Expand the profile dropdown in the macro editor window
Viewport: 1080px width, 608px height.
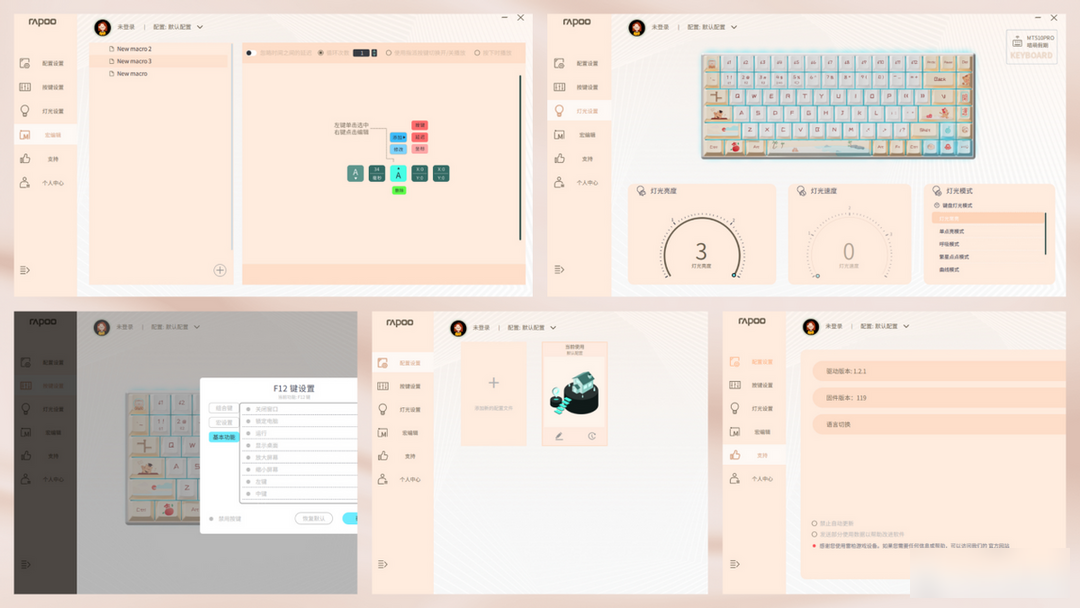(200, 28)
